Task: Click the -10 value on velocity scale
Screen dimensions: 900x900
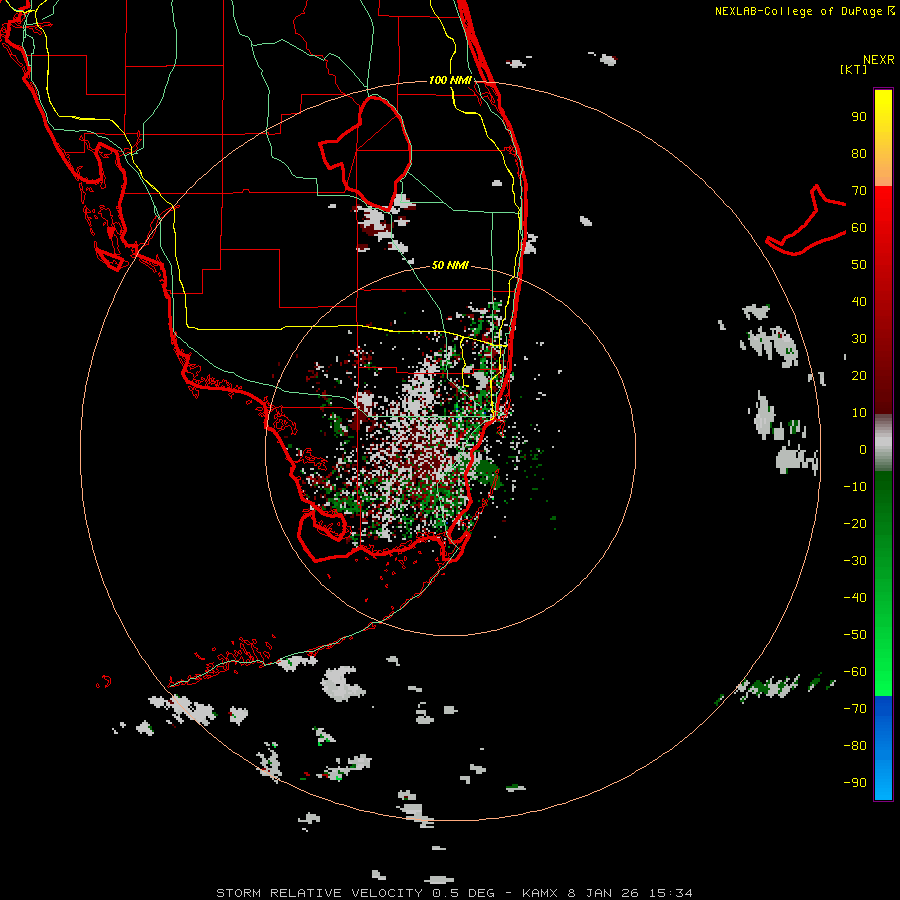Action: click(x=855, y=487)
